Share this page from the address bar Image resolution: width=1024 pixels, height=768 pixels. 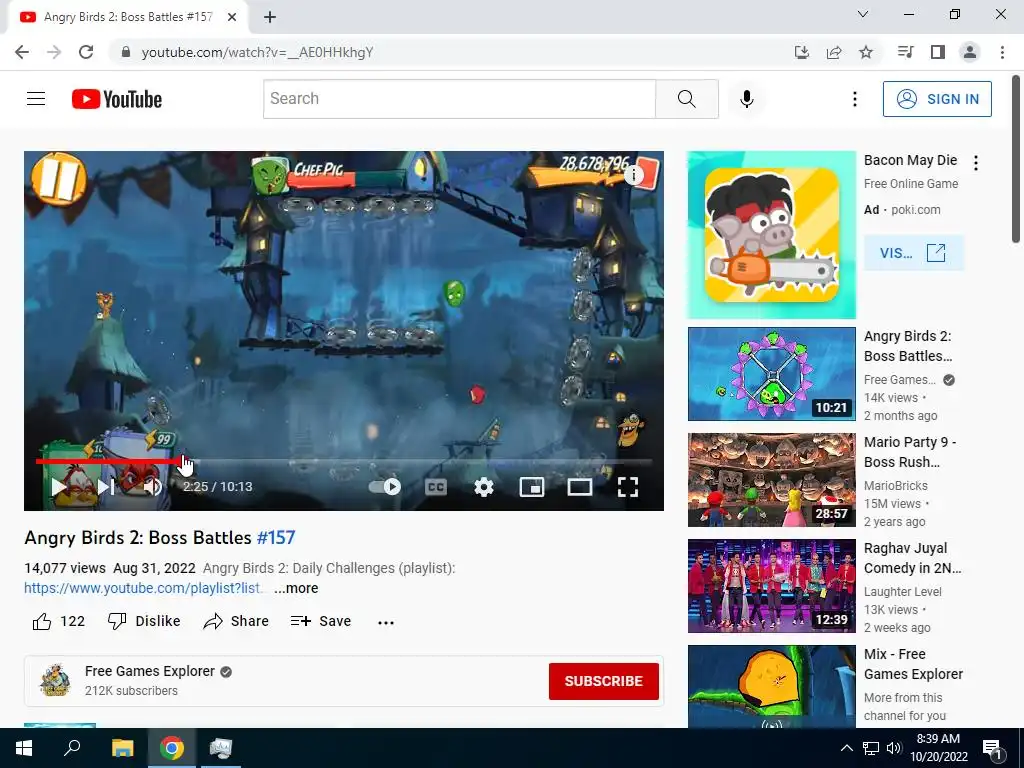[834, 52]
